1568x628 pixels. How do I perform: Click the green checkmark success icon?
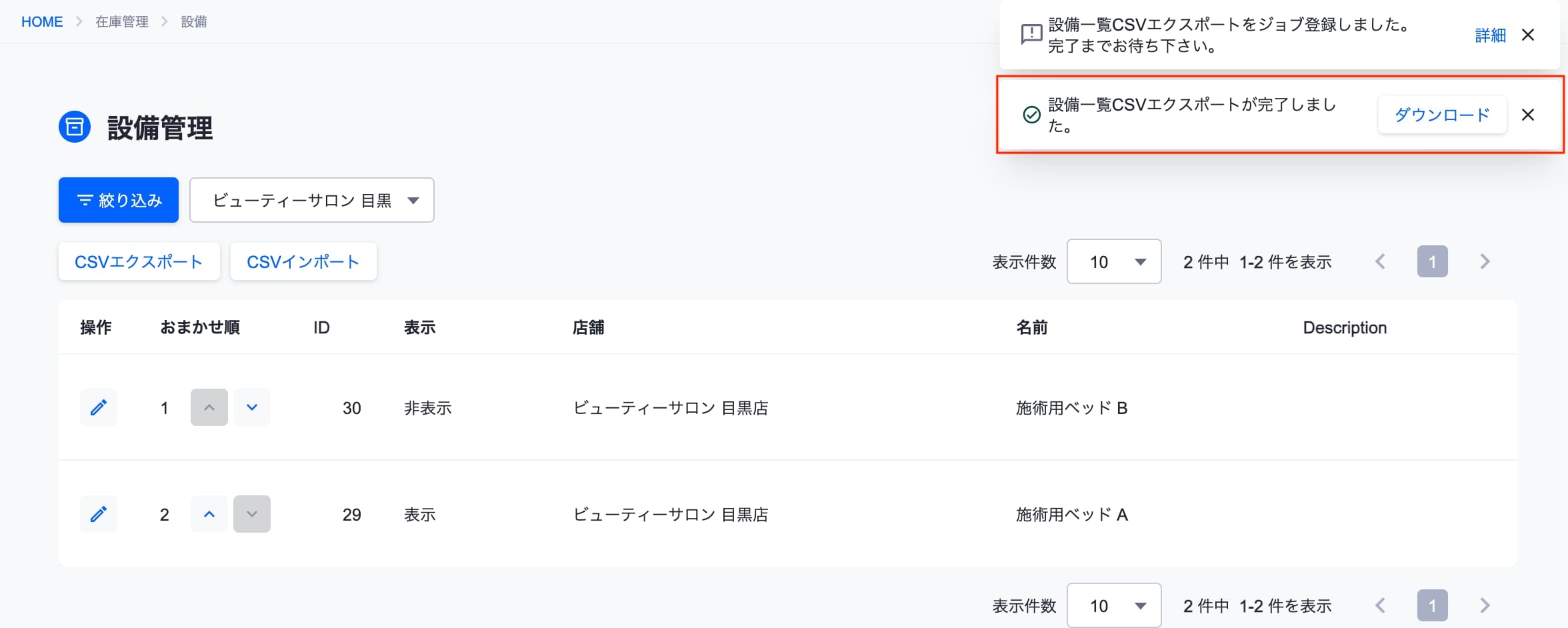pos(1031,115)
